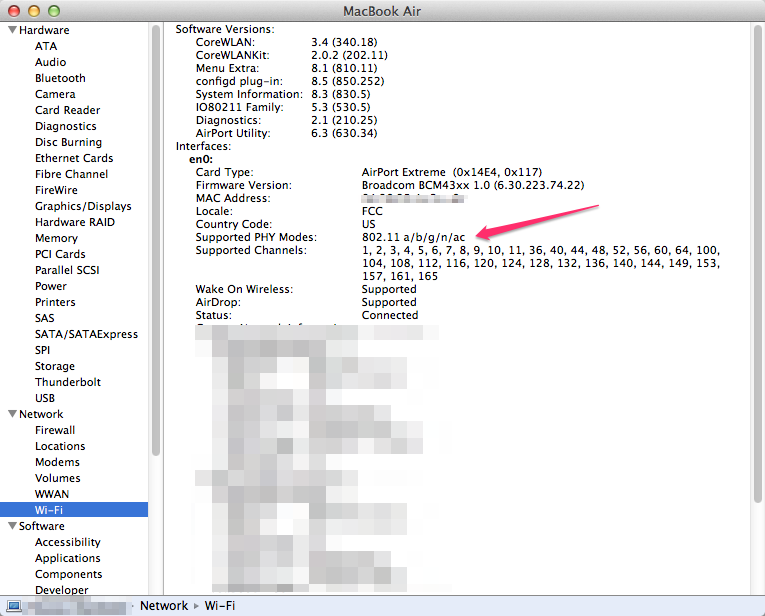Viewport: 765px width, 616px height.
Task: Click the Hardware category label
Action: pos(44,30)
